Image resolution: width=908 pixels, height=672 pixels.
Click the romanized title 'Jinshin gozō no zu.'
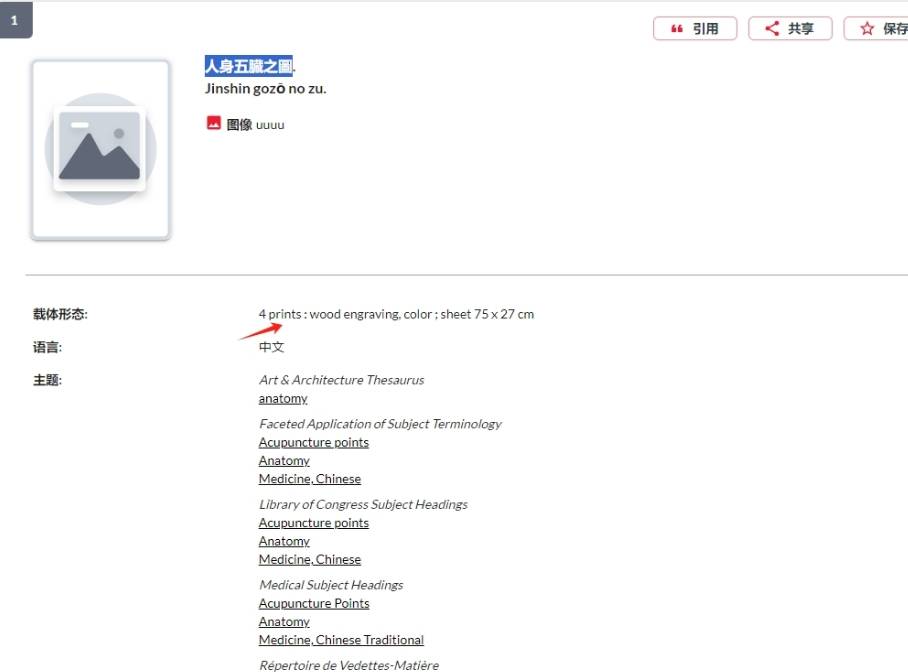(x=266, y=89)
